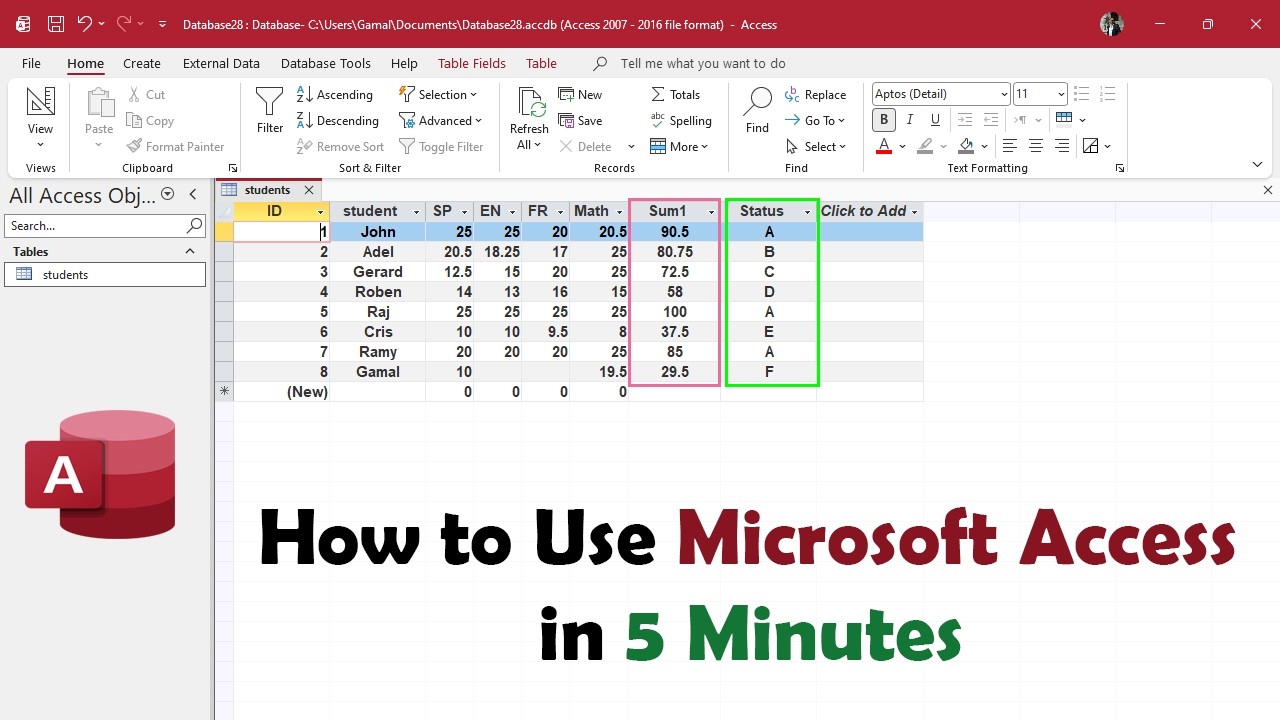The height and width of the screenshot is (720, 1280).
Task: Align text left
Action: tap(1010, 146)
